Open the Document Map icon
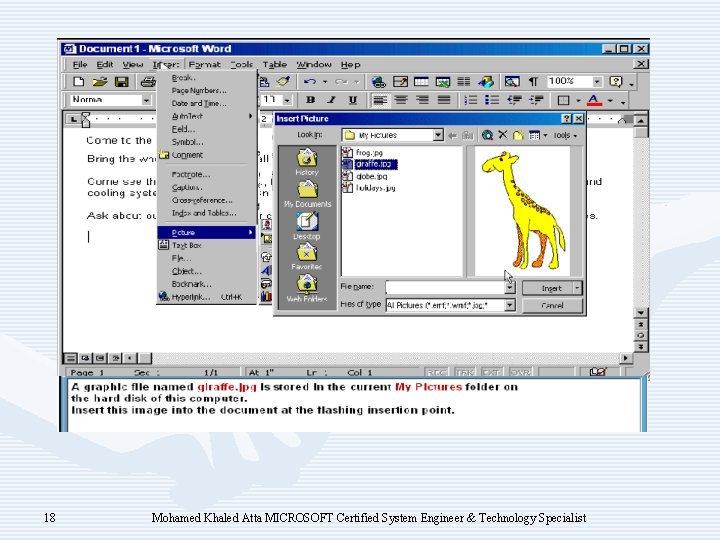Image resolution: width=720 pixels, height=540 pixels. (512, 82)
